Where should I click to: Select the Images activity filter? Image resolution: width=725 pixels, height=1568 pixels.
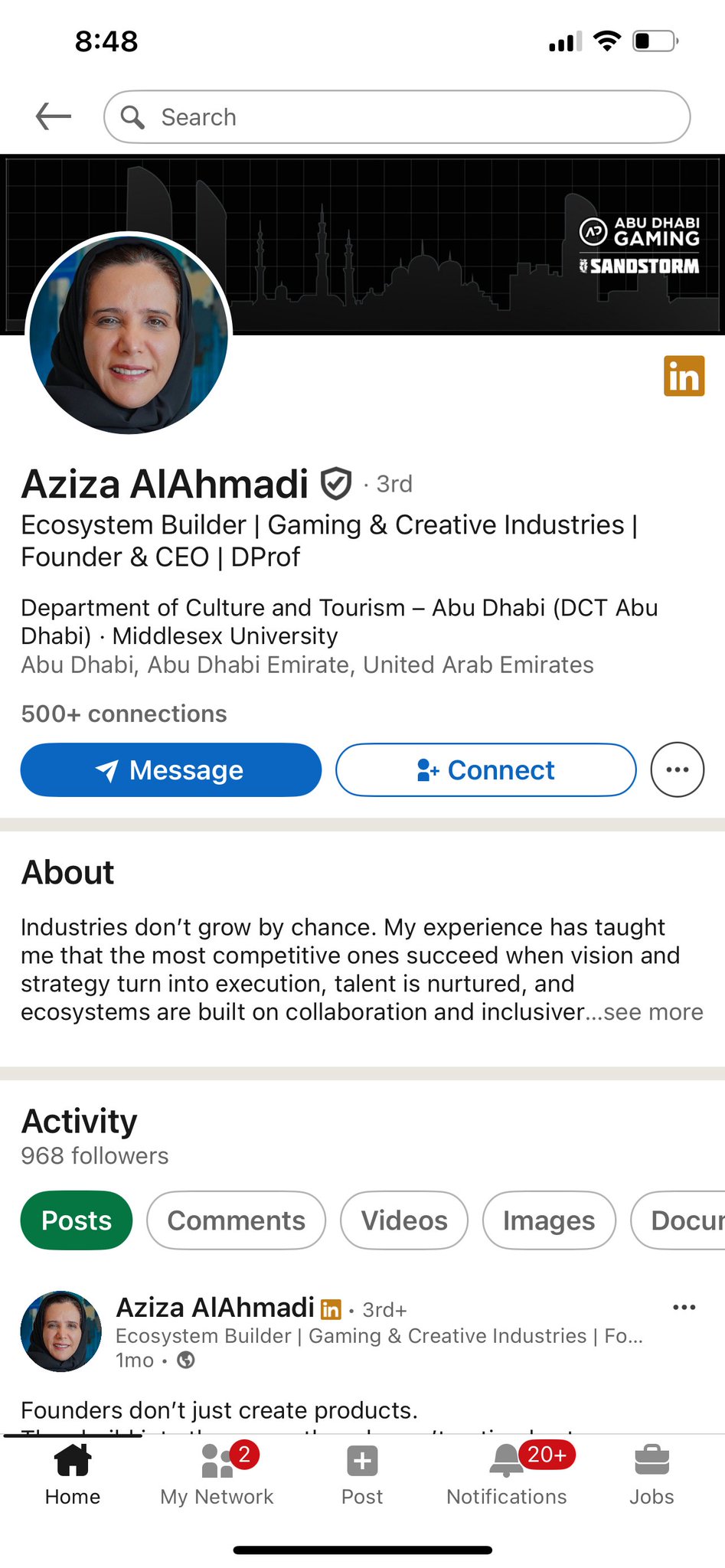pyautogui.click(x=549, y=1220)
